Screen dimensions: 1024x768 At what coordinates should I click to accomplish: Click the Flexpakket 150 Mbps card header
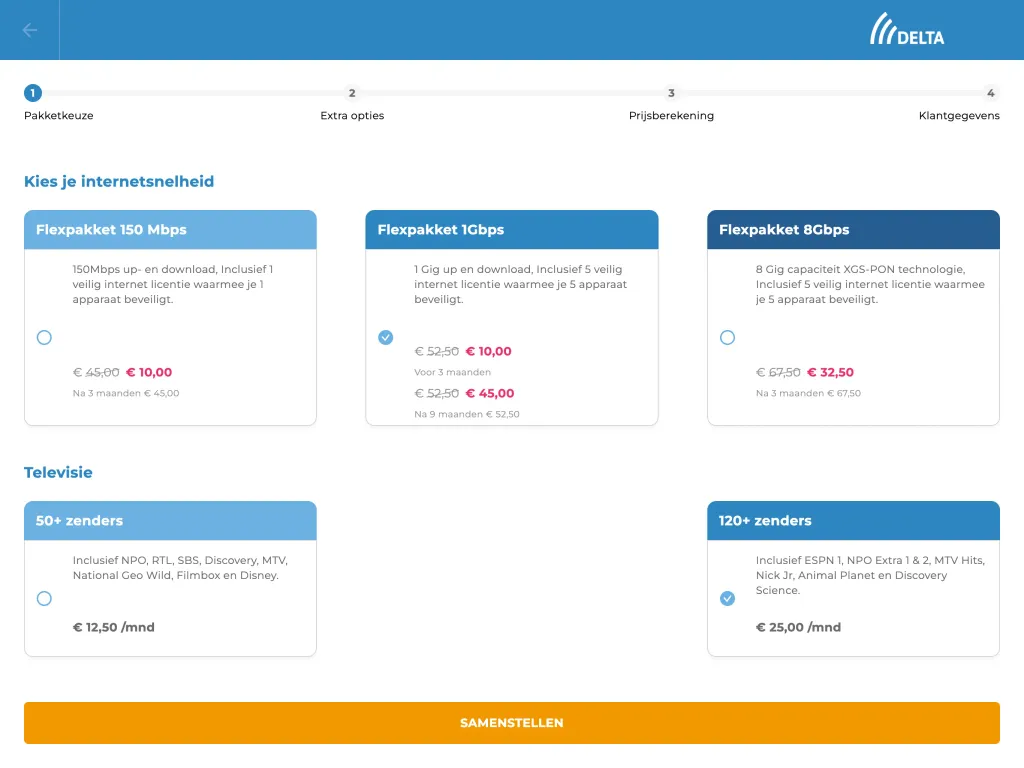coord(170,230)
